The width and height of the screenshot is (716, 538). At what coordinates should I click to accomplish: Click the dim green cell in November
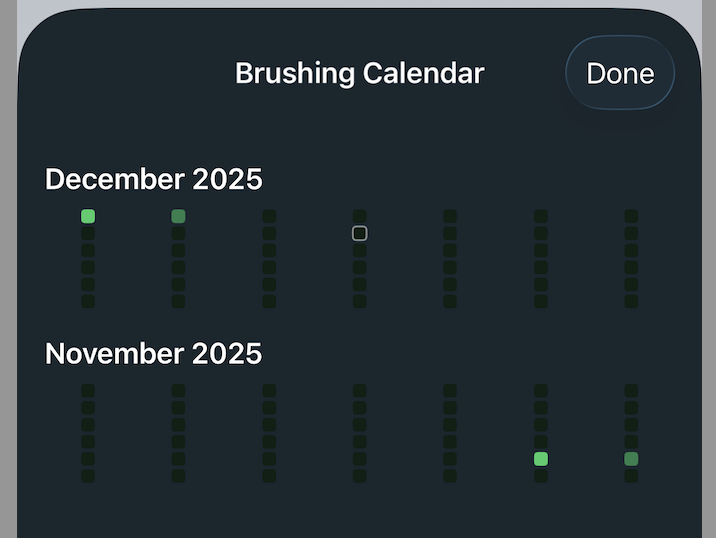pos(631,459)
